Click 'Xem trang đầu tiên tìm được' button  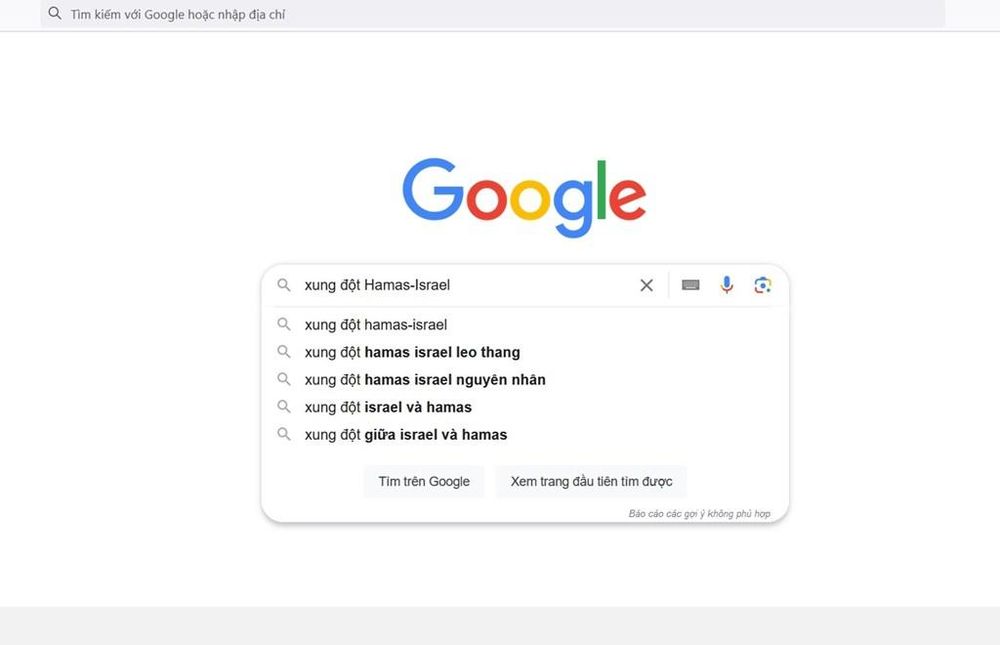coord(591,482)
